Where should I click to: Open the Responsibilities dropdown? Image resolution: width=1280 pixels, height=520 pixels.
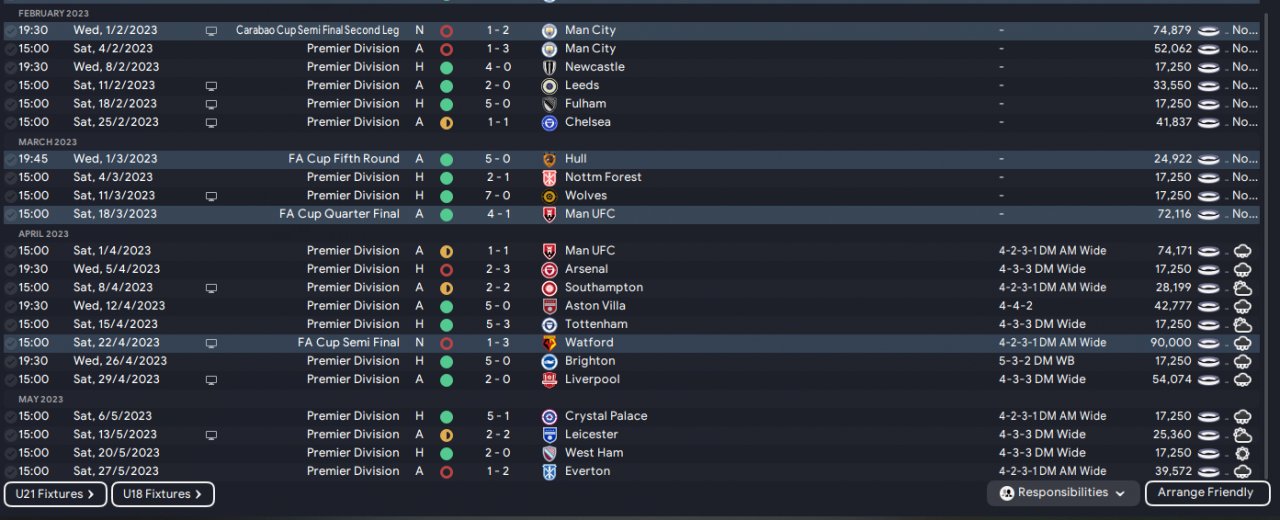(1064, 493)
